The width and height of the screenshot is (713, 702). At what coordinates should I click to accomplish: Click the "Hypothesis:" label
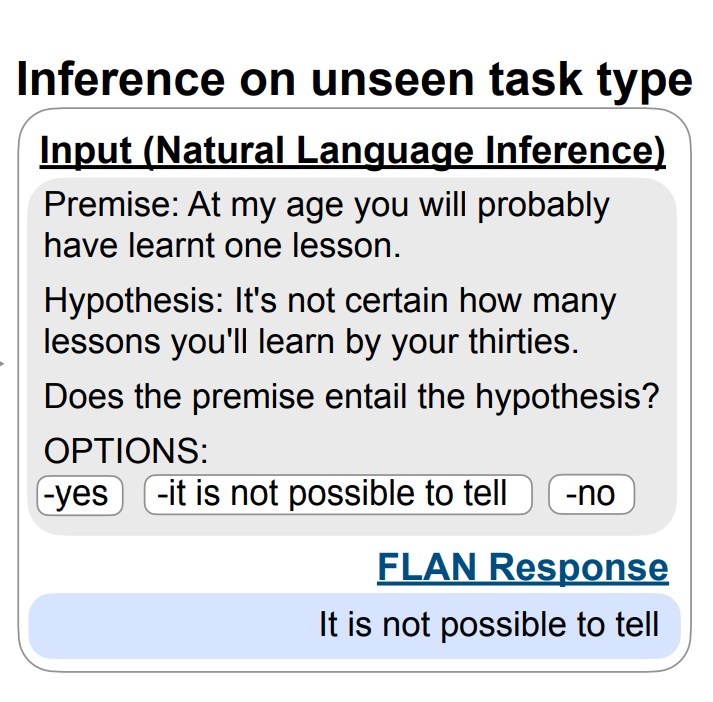[135, 301]
